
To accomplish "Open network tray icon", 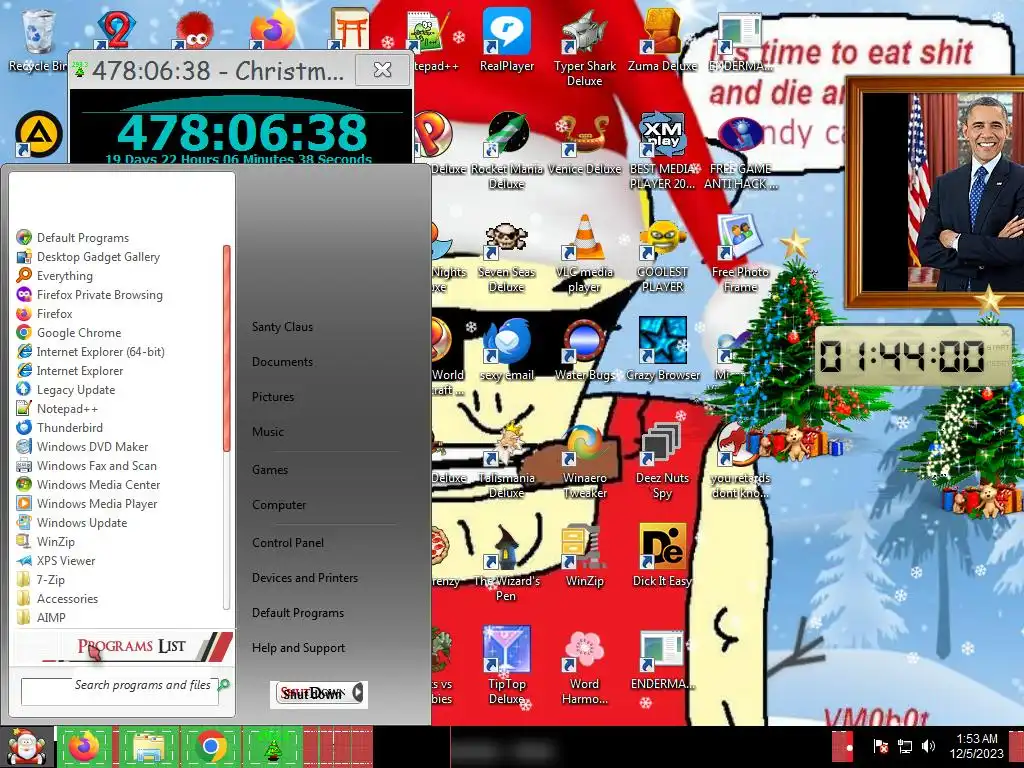I will click(x=904, y=746).
